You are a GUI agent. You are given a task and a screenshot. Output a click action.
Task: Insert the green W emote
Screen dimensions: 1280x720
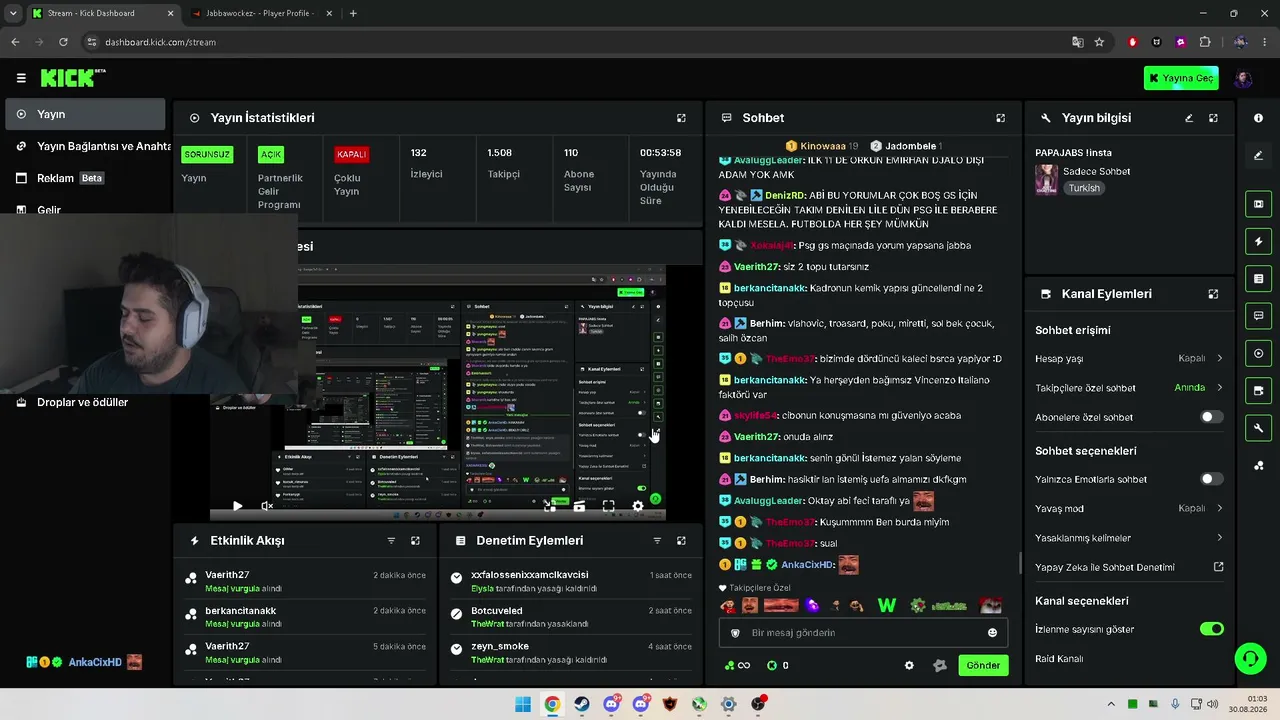(886, 605)
